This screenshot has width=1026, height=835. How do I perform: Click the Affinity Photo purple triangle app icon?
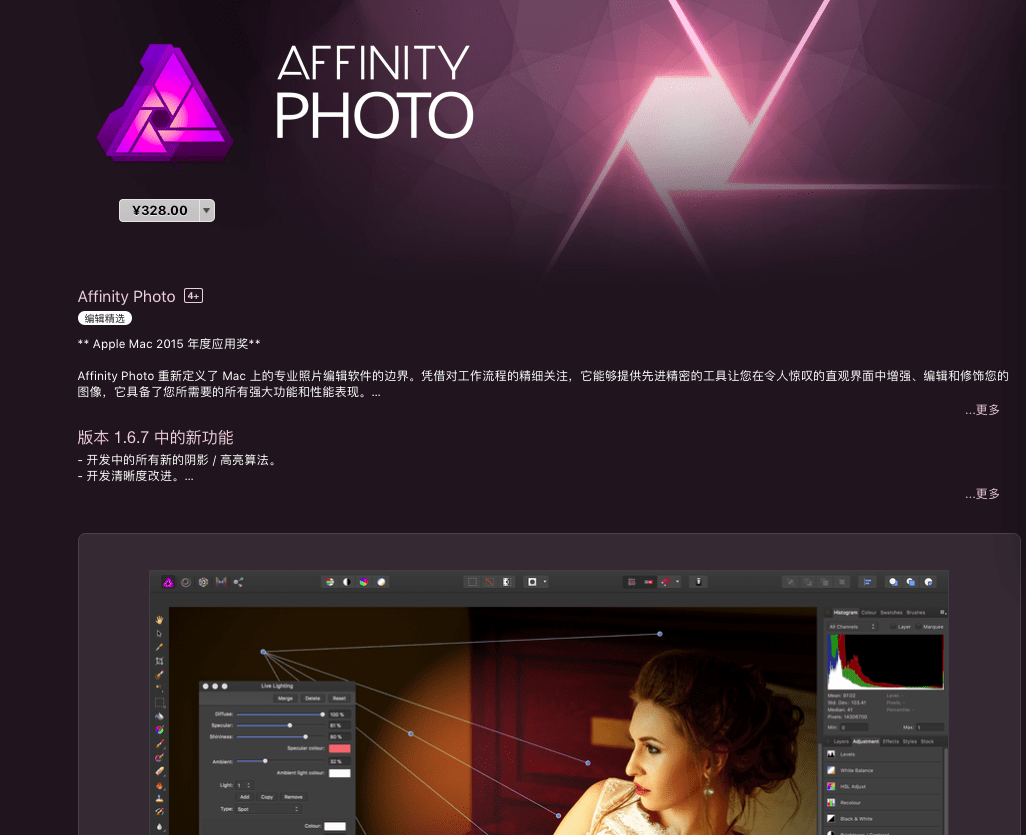point(164,103)
